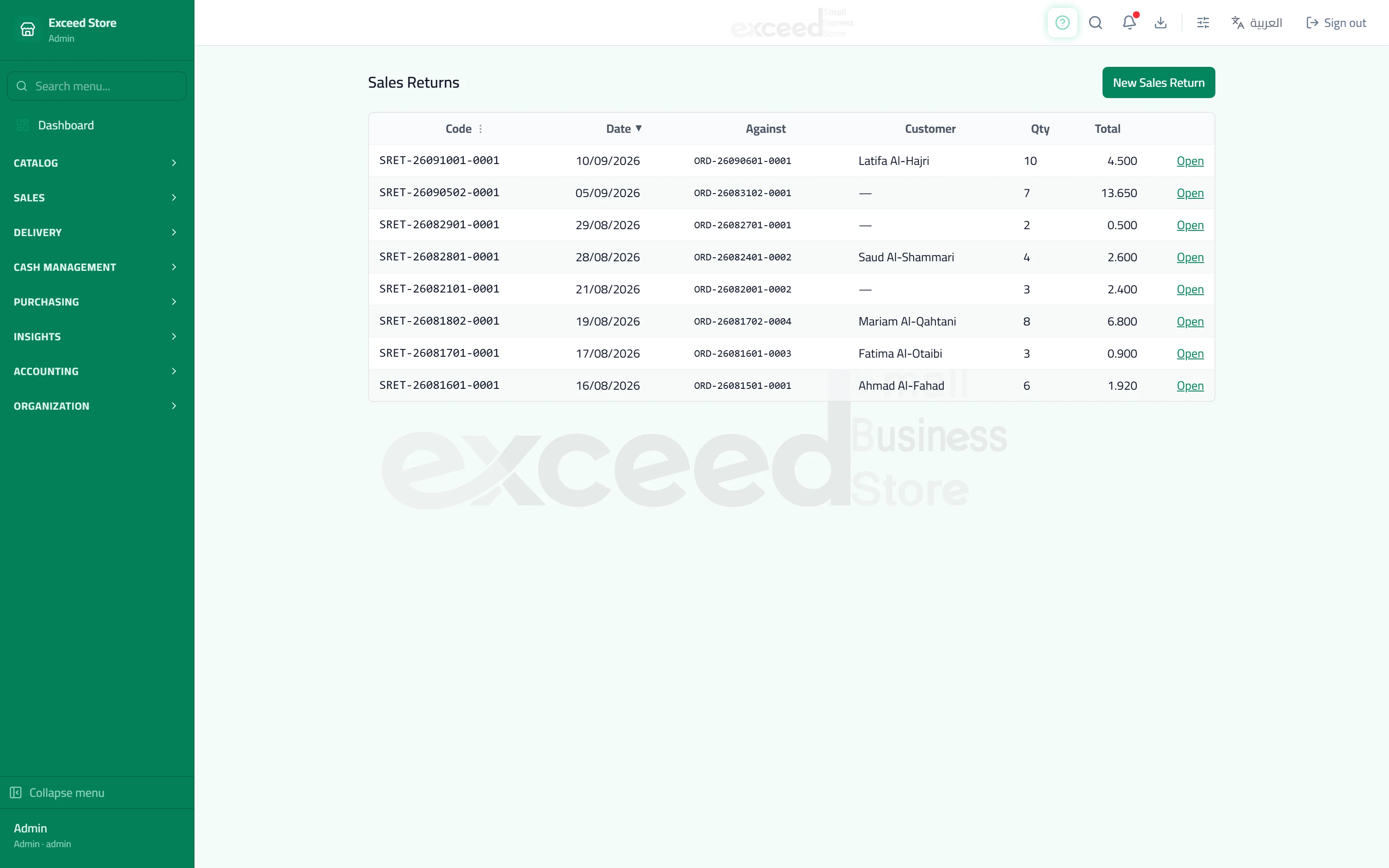This screenshot has height=868, width=1389.
Task: Select order ORD-26090601-0001 cell
Action: (743, 161)
